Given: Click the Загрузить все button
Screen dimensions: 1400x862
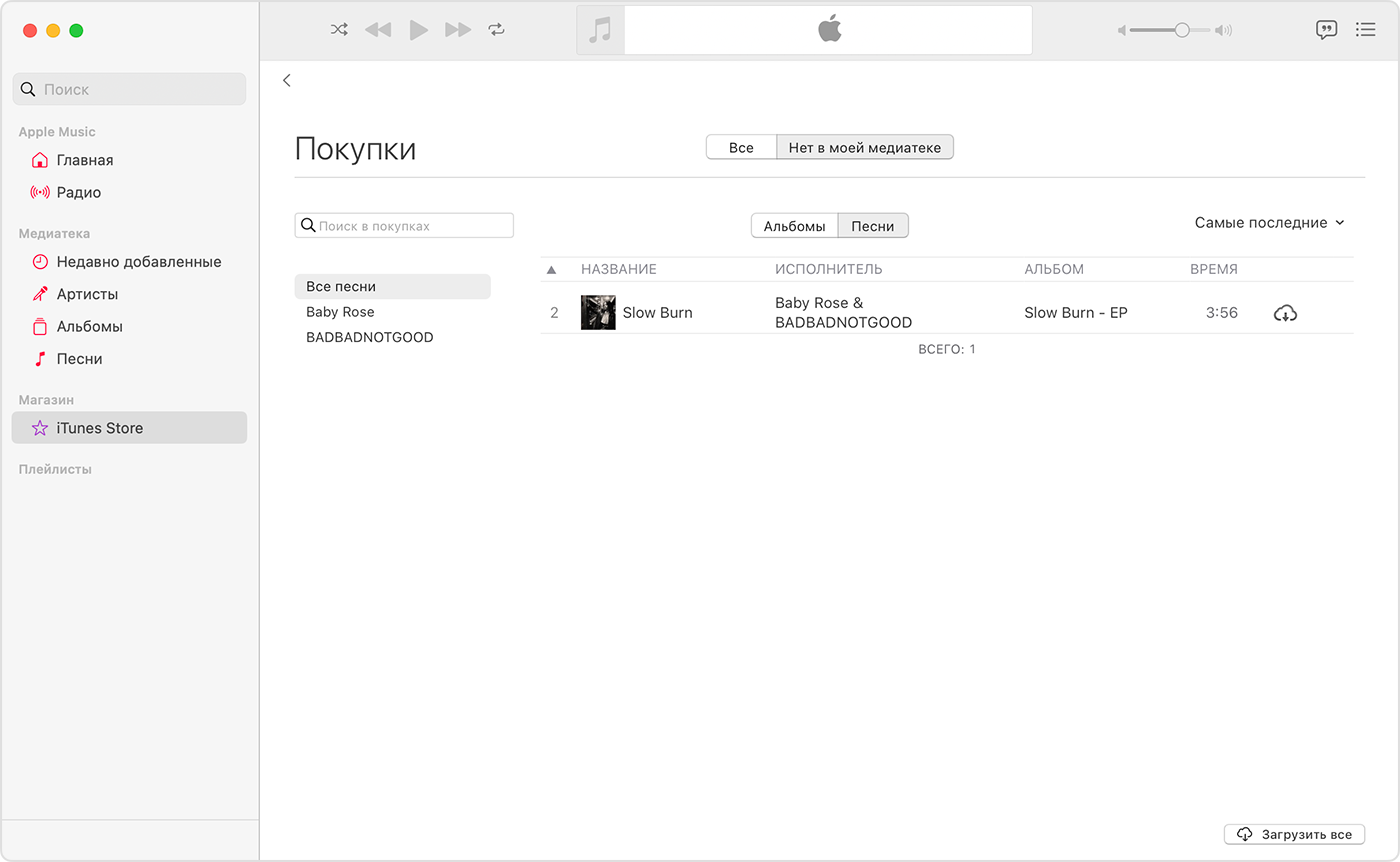Looking at the screenshot, I should pos(1294,834).
